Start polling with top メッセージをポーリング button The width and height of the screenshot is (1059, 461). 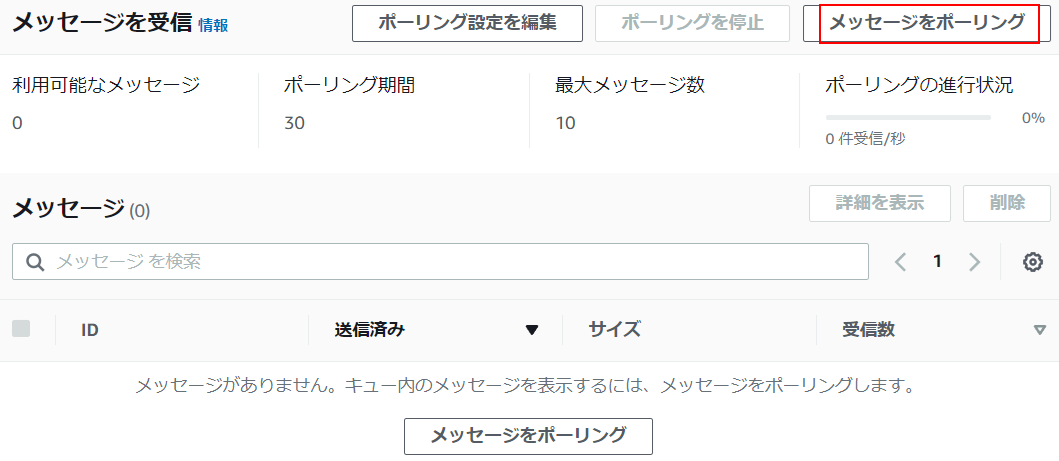[927, 23]
